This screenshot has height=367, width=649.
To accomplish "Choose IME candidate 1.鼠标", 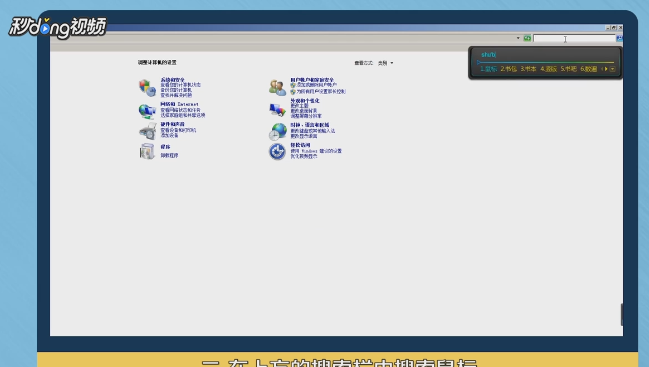I will (488, 69).
